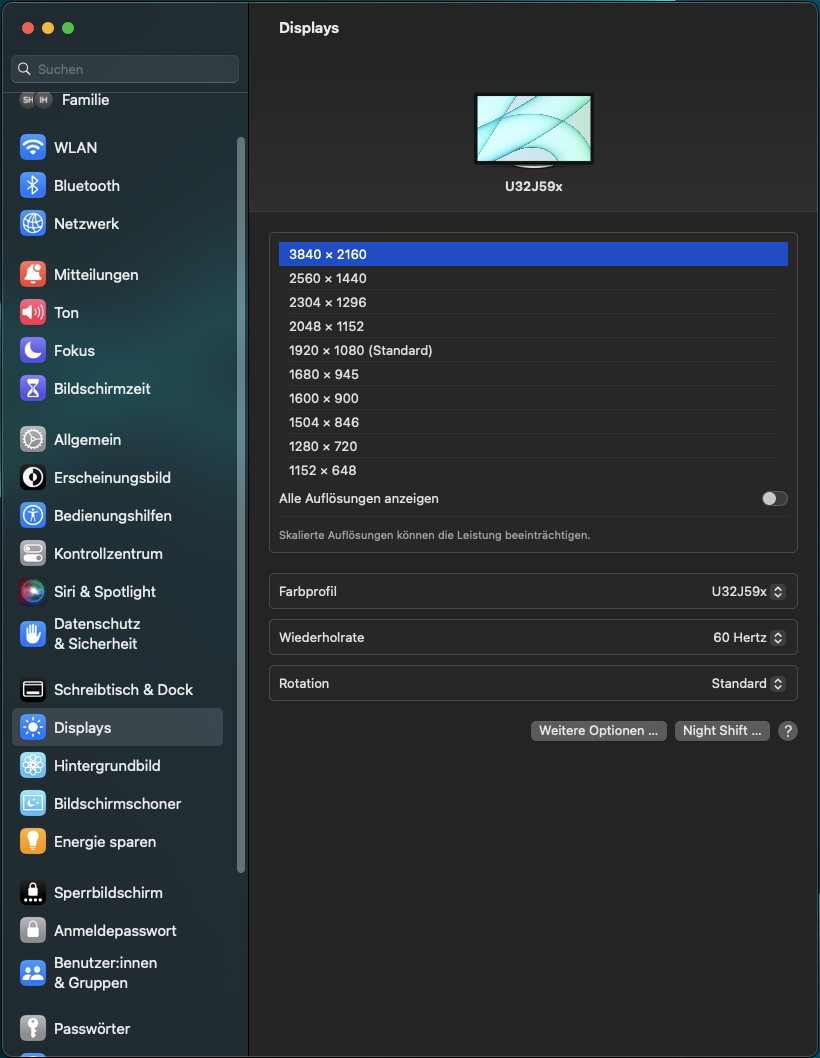The width and height of the screenshot is (820, 1058).
Task: Click the Suchen search field
Action: tap(125, 69)
